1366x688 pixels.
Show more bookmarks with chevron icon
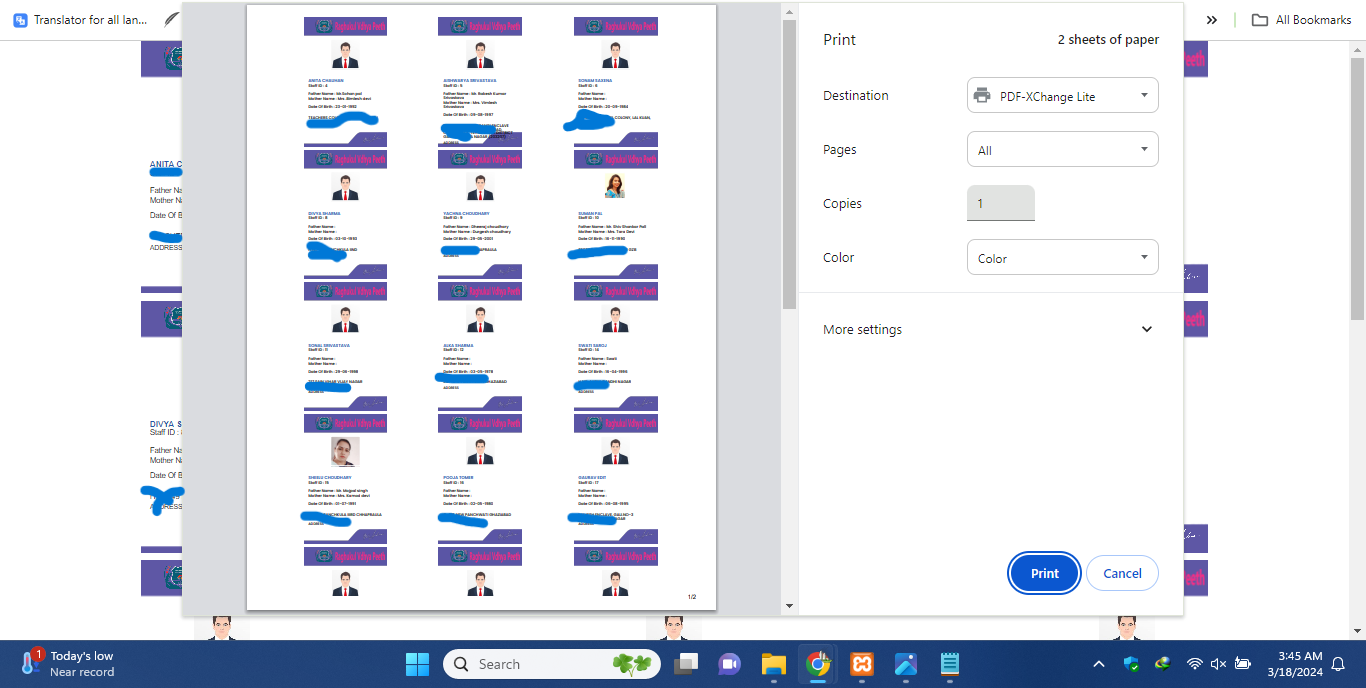(x=1211, y=20)
